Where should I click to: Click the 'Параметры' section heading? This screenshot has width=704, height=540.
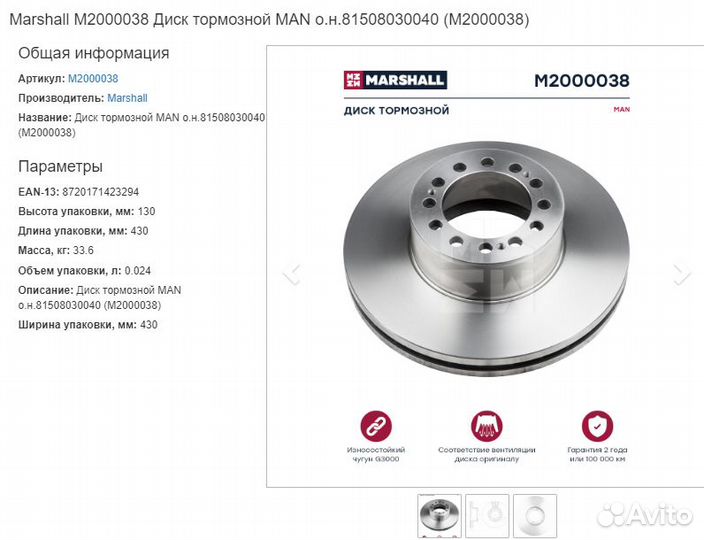(60, 167)
